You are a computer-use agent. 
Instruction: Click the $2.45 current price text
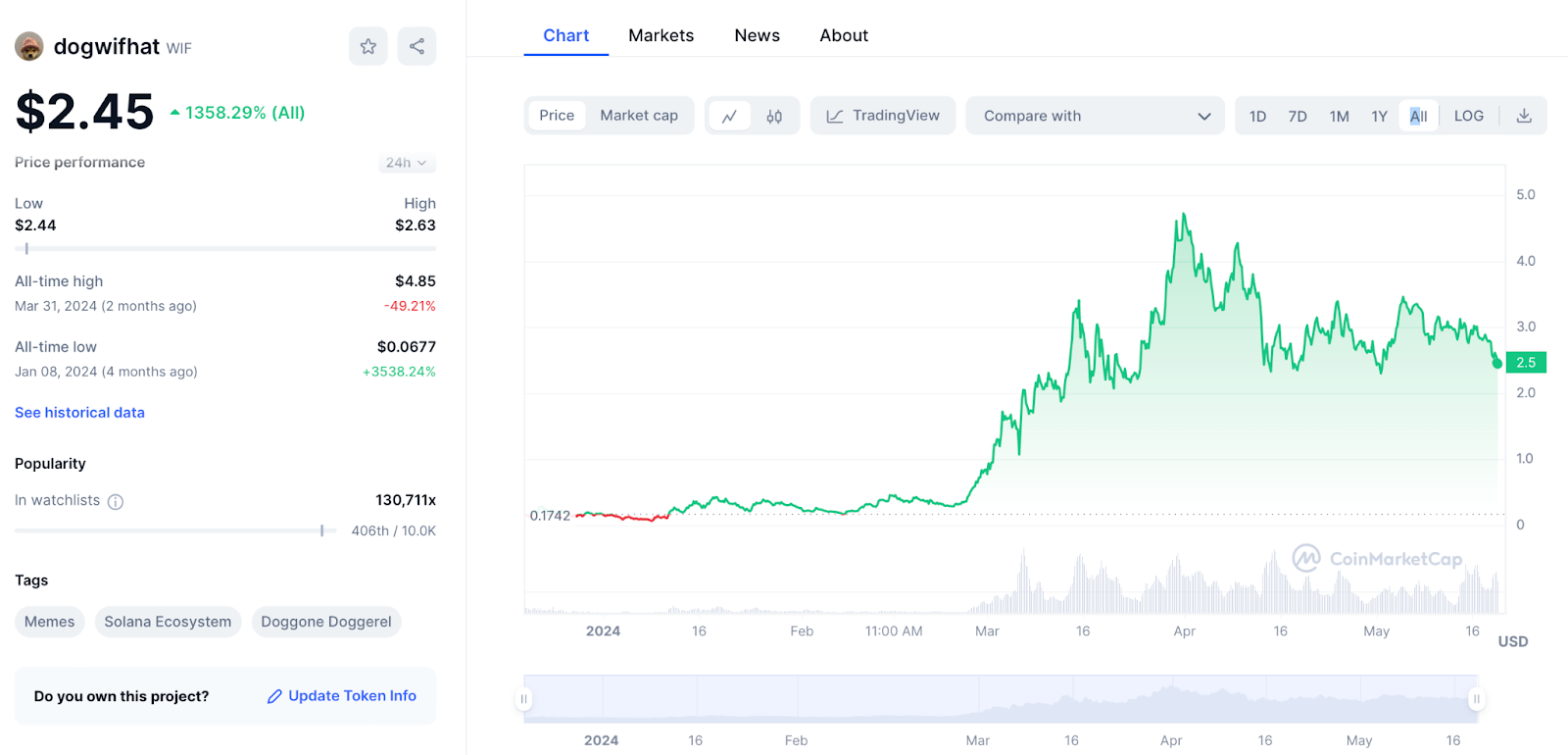click(84, 112)
